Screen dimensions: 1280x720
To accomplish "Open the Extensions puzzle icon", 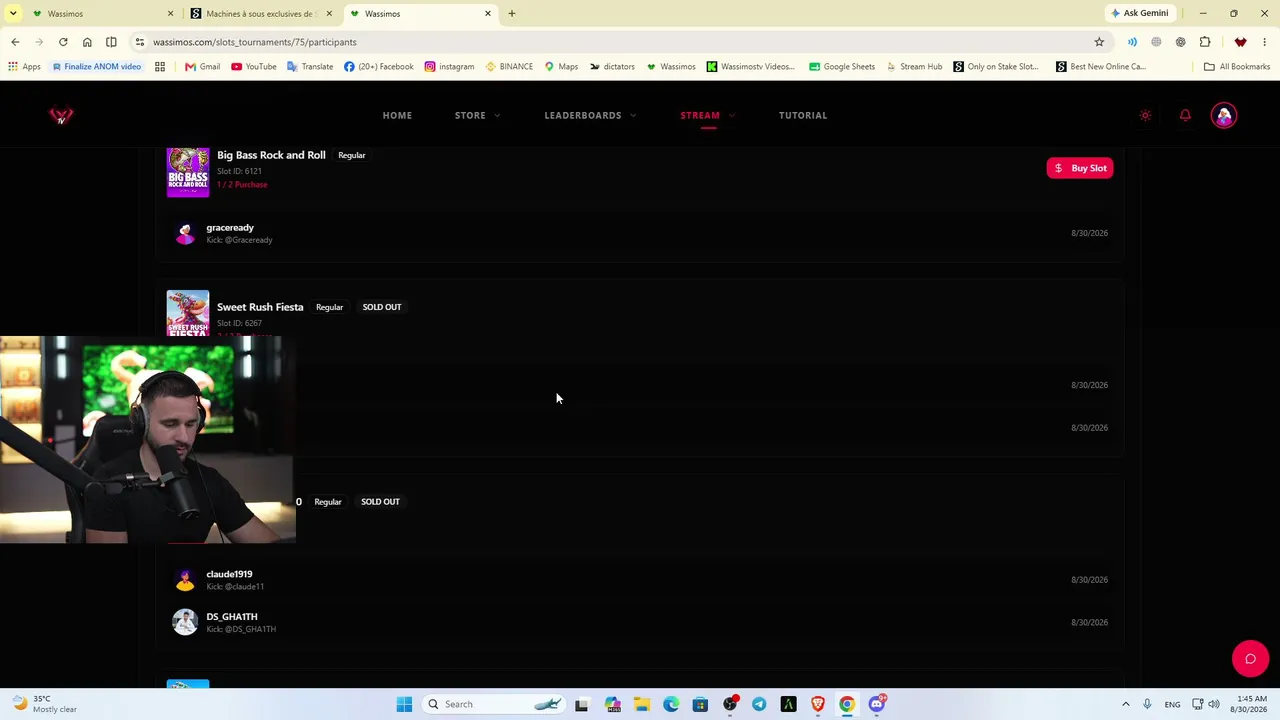I will pyautogui.click(x=1205, y=42).
